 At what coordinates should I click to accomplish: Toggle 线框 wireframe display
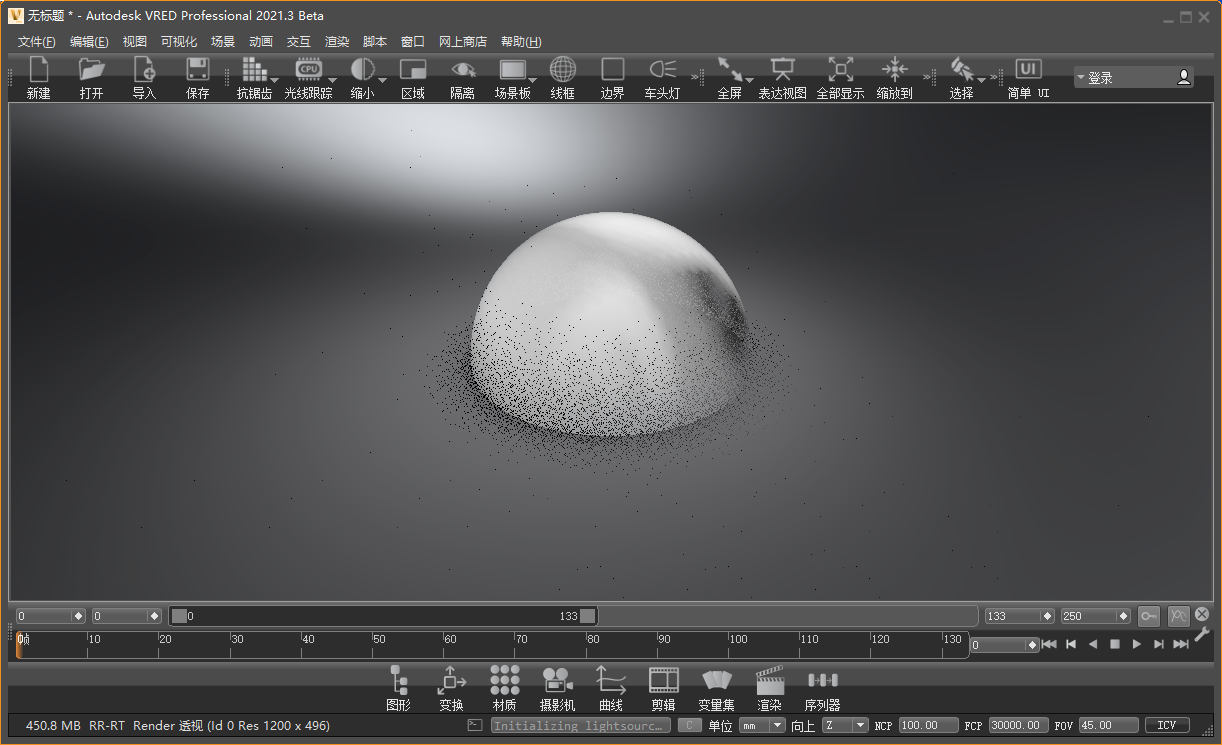tap(563, 70)
